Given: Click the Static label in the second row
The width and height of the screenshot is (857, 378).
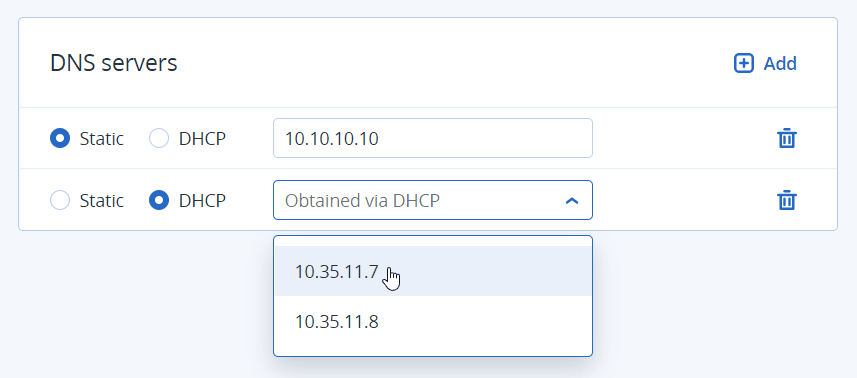Looking at the screenshot, I should tap(102, 201).
